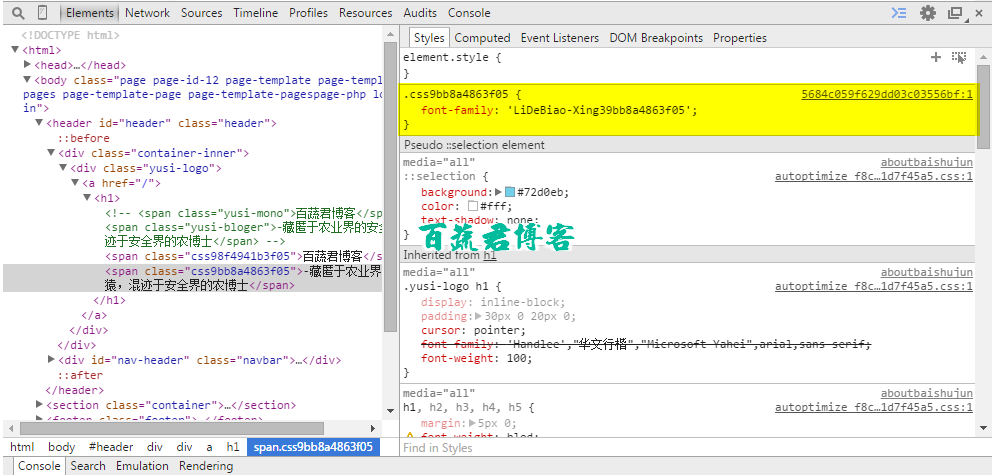Switch to Elements panel
Screen dimensions: 993x475
click(x=90, y=13)
